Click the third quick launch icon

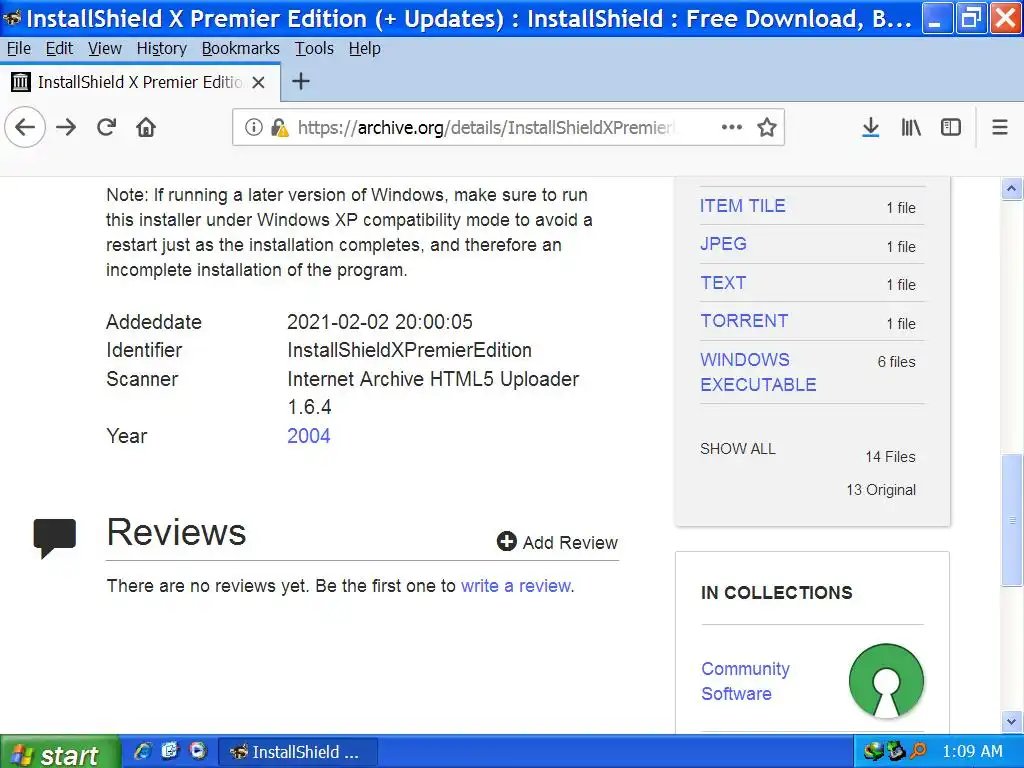coord(198,751)
